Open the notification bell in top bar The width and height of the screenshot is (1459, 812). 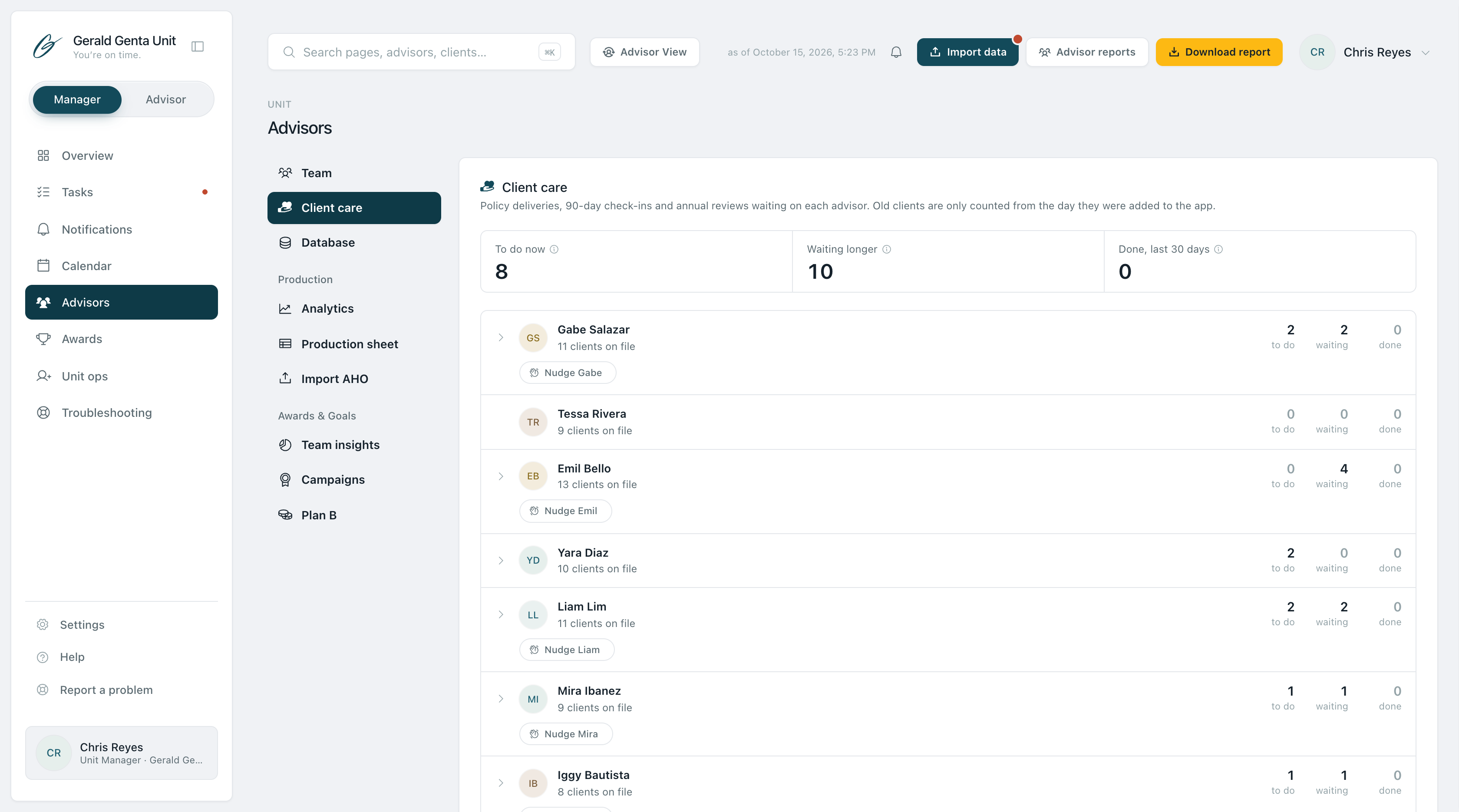896,52
